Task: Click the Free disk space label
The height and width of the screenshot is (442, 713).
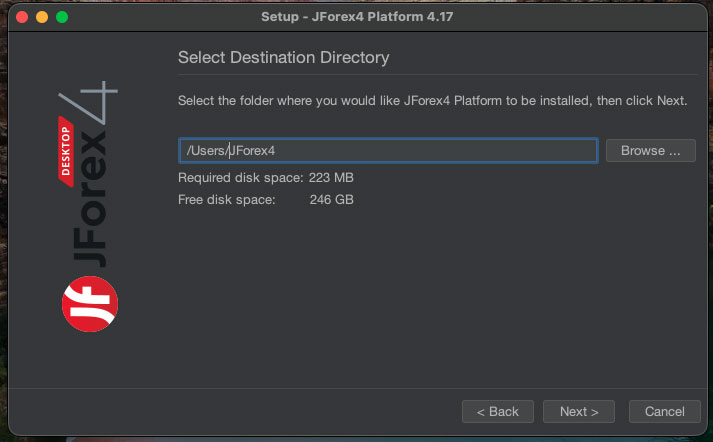Action: 228,199
